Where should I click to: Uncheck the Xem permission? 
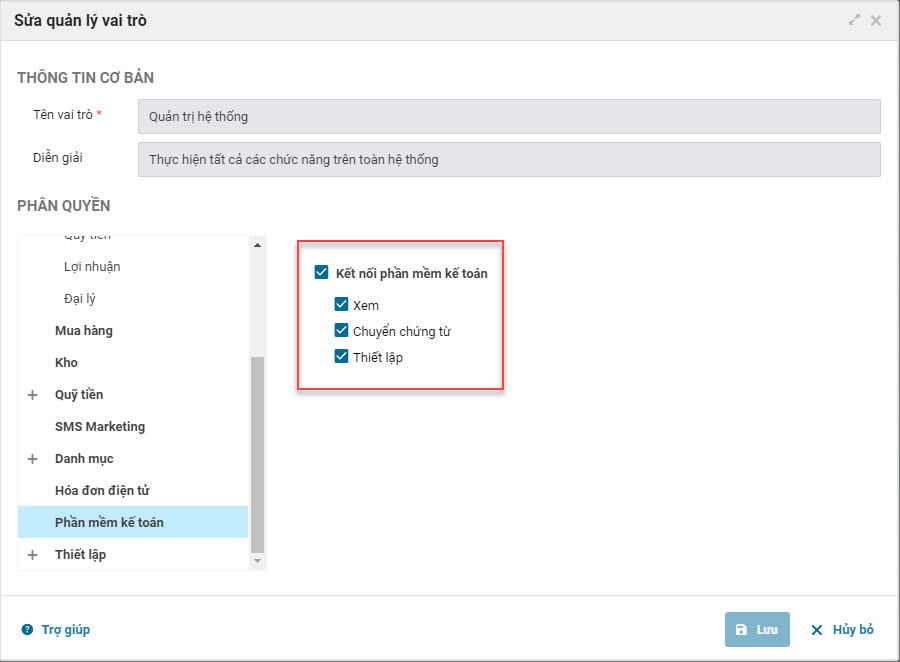click(341, 305)
